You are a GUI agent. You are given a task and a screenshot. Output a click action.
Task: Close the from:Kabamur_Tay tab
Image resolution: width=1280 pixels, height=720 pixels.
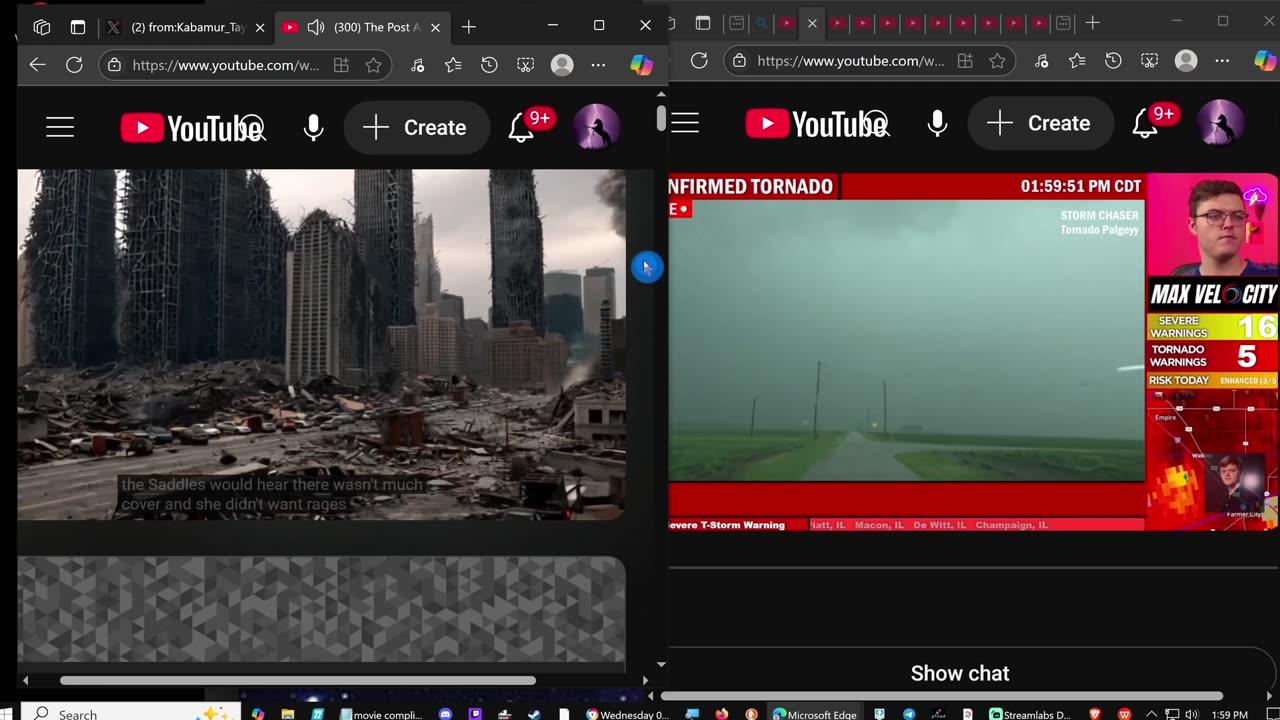point(260,27)
